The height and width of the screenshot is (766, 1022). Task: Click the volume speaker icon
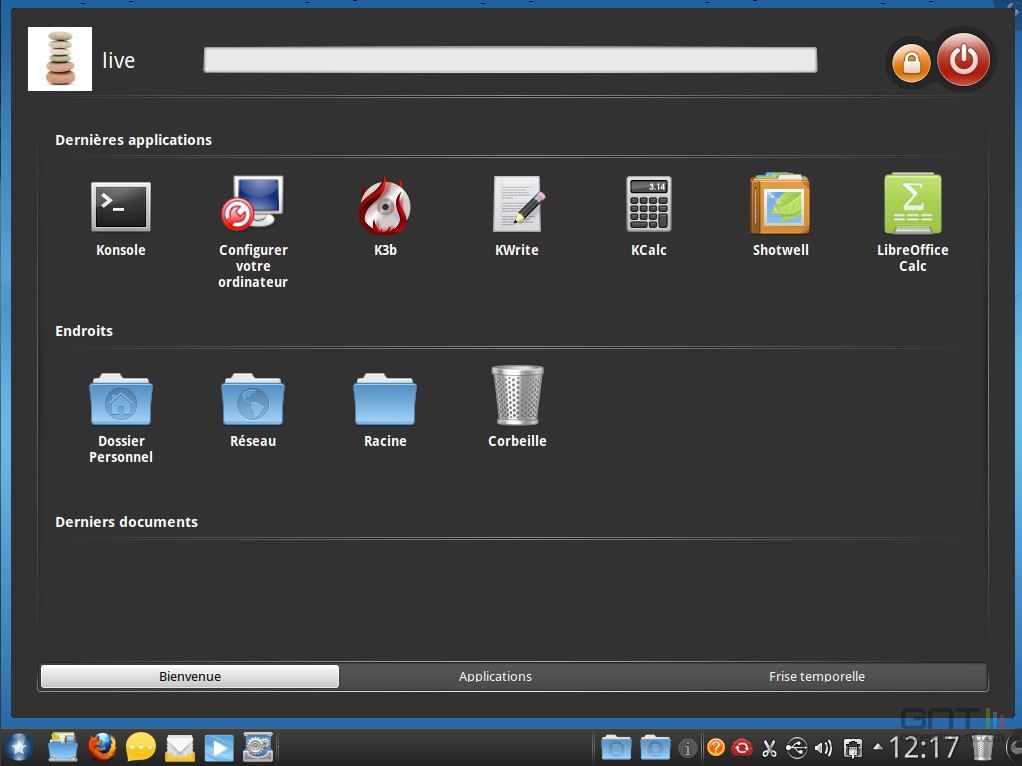pyautogui.click(x=823, y=748)
